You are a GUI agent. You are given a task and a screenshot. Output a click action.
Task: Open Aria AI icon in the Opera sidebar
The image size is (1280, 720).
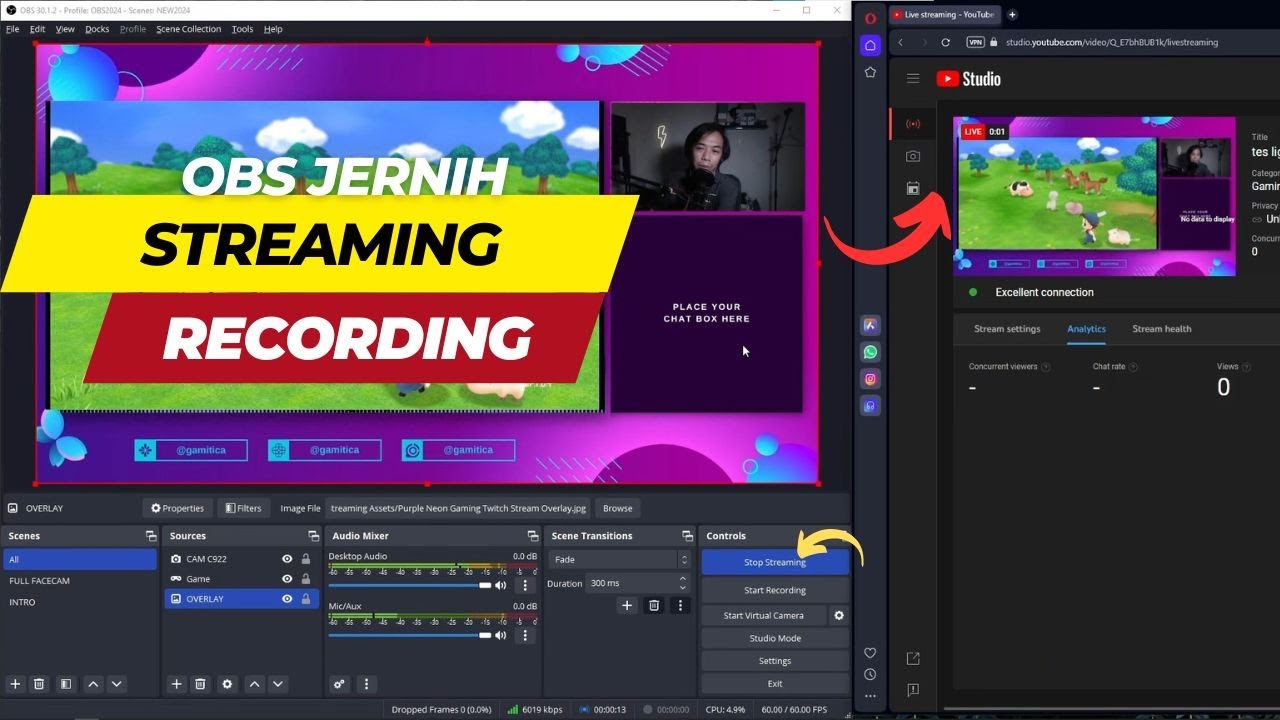point(870,325)
